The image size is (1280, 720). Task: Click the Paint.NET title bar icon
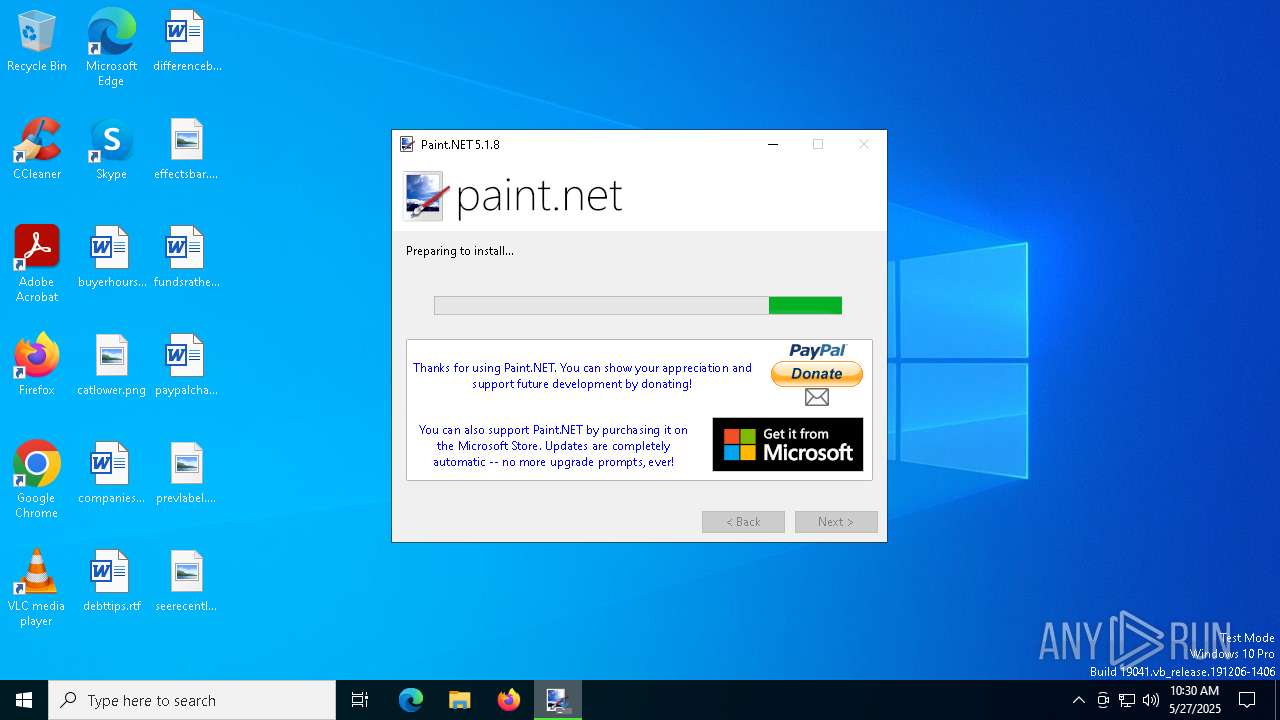(407, 144)
